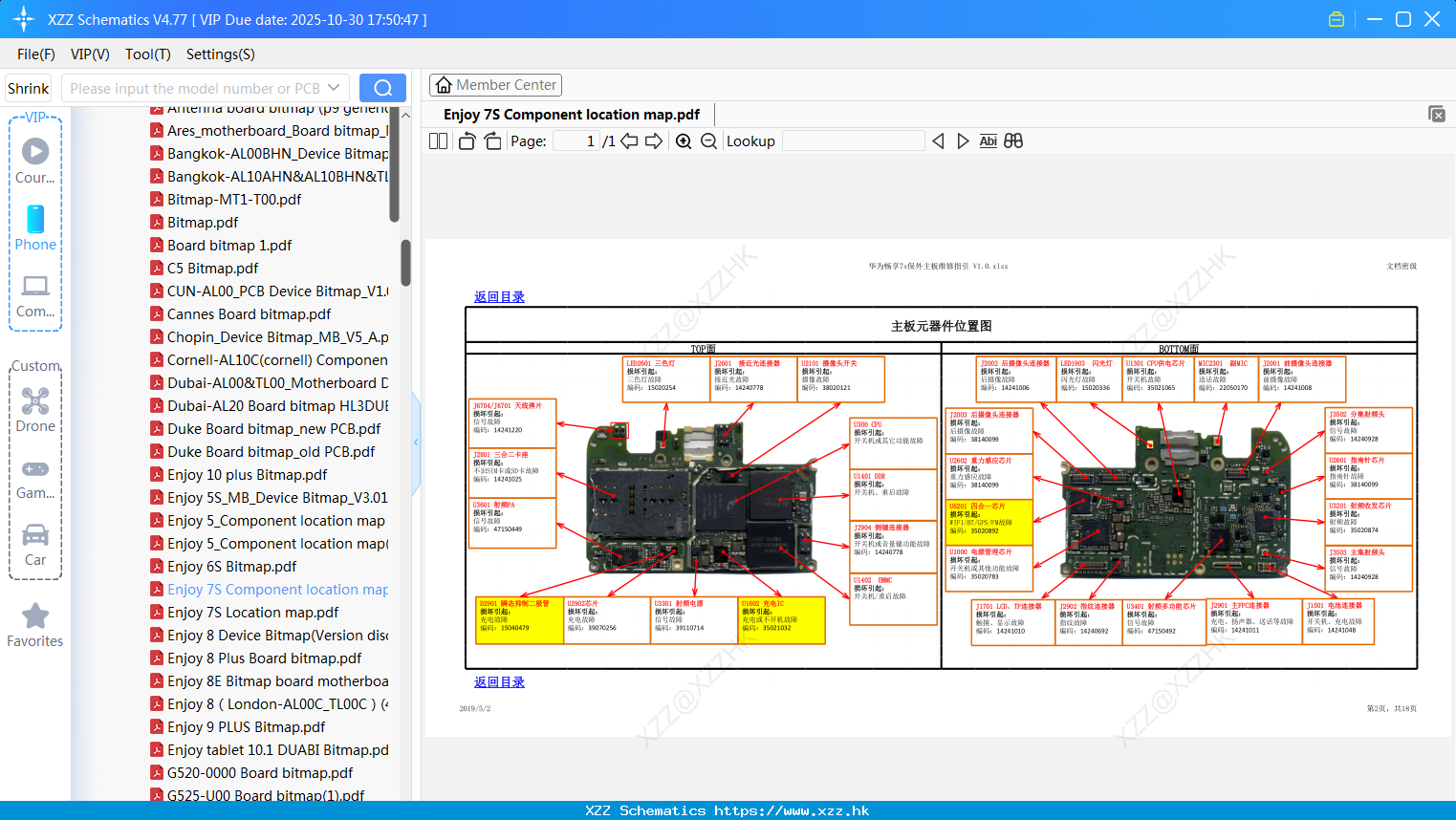Open the Courses category in sidebar
The image size is (1456, 820).
(x=35, y=161)
